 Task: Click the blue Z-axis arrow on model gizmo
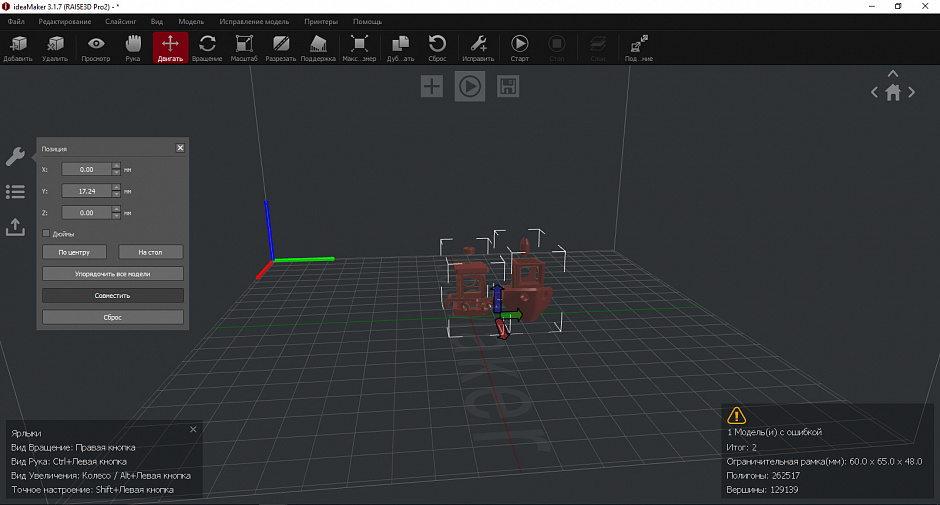(497, 297)
